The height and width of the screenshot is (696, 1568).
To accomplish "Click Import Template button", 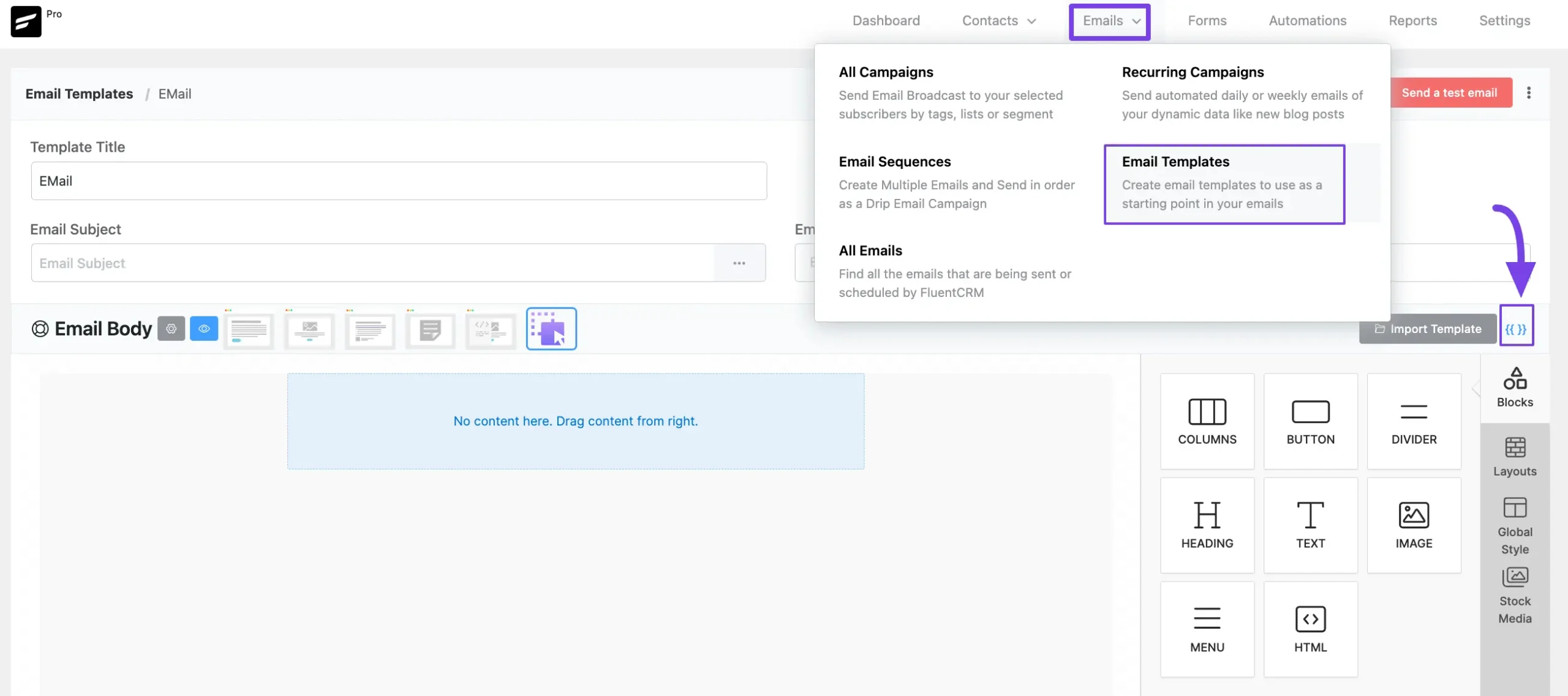I will click(x=1428, y=329).
